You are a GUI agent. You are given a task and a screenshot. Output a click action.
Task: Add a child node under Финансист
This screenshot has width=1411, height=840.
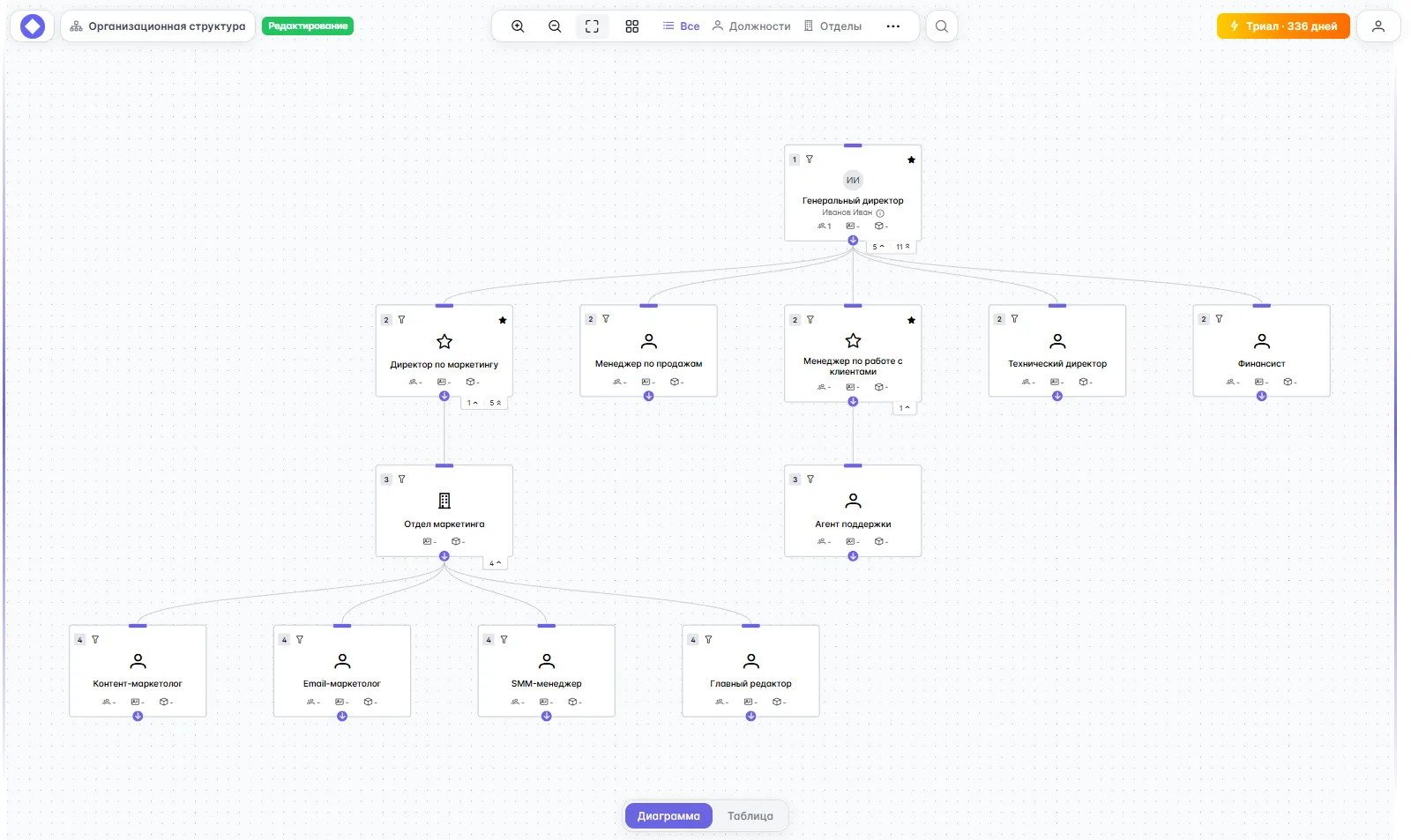(1262, 397)
